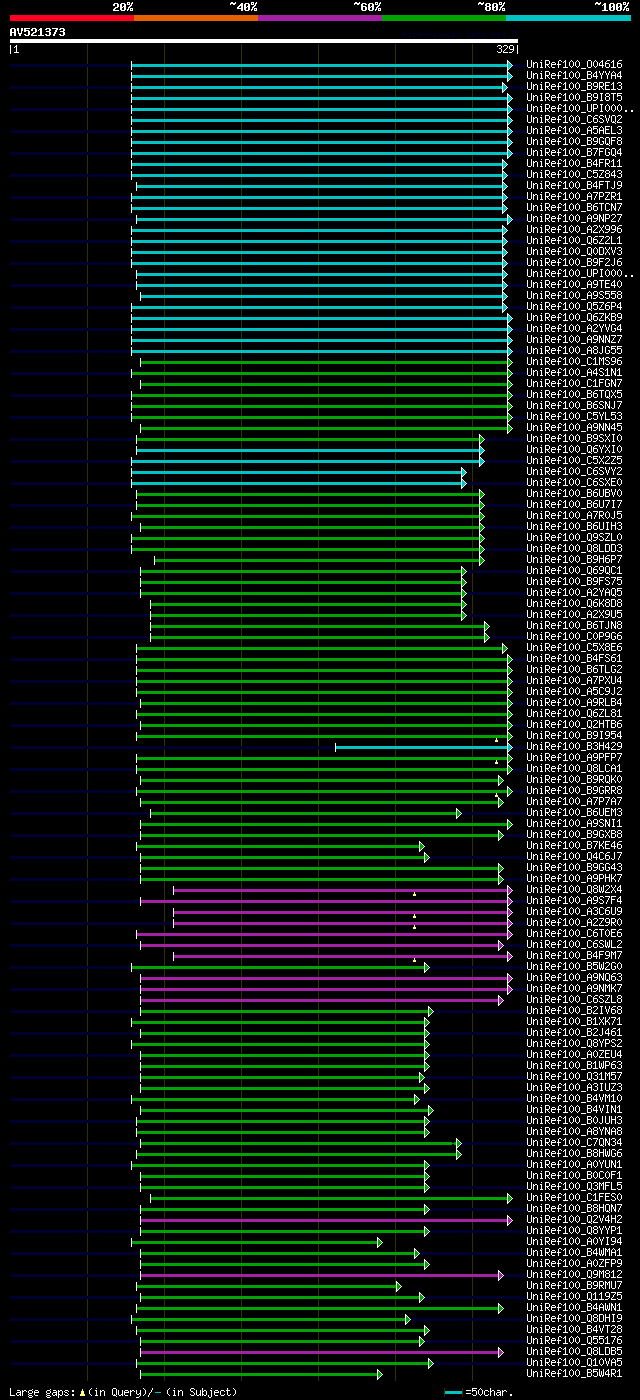Select hit label UniRef100_A5C9J2
Image resolution: width=640 pixels, height=1400 pixels.
click(x=574, y=691)
